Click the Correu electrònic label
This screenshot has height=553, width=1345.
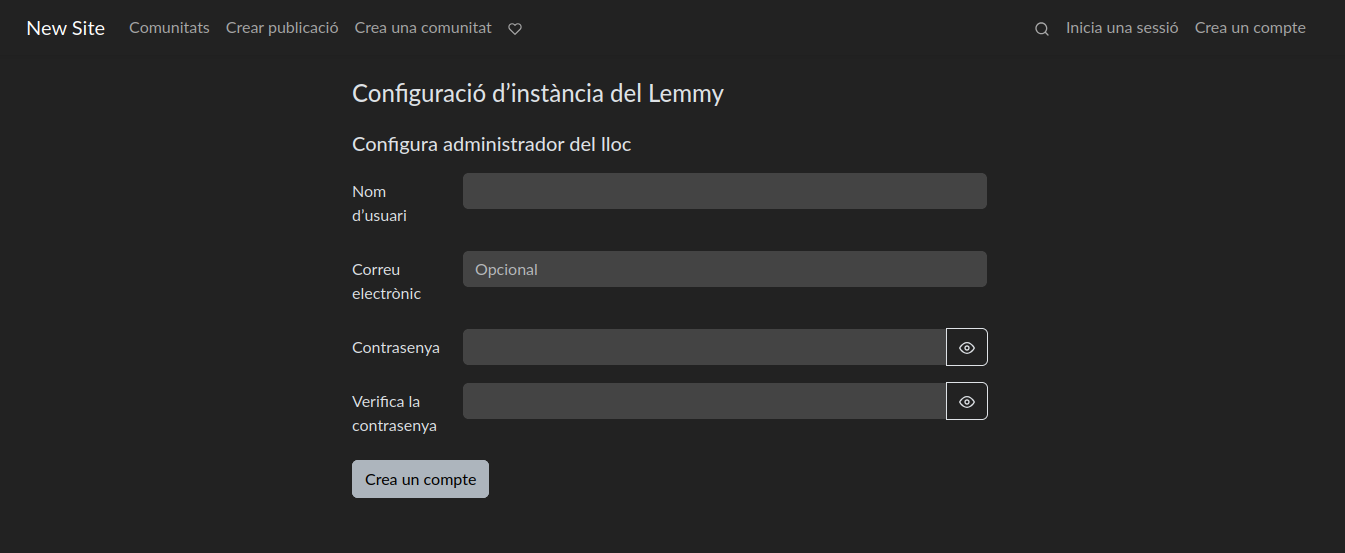386,281
